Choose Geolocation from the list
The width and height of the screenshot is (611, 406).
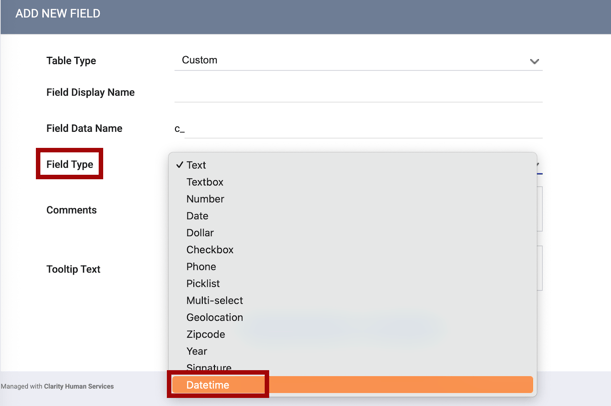click(x=214, y=318)
